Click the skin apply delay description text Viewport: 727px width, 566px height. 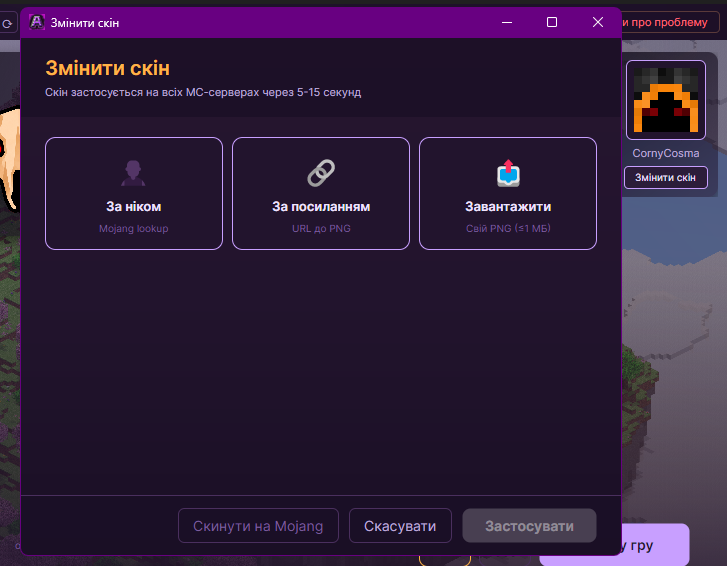[203, 92]
